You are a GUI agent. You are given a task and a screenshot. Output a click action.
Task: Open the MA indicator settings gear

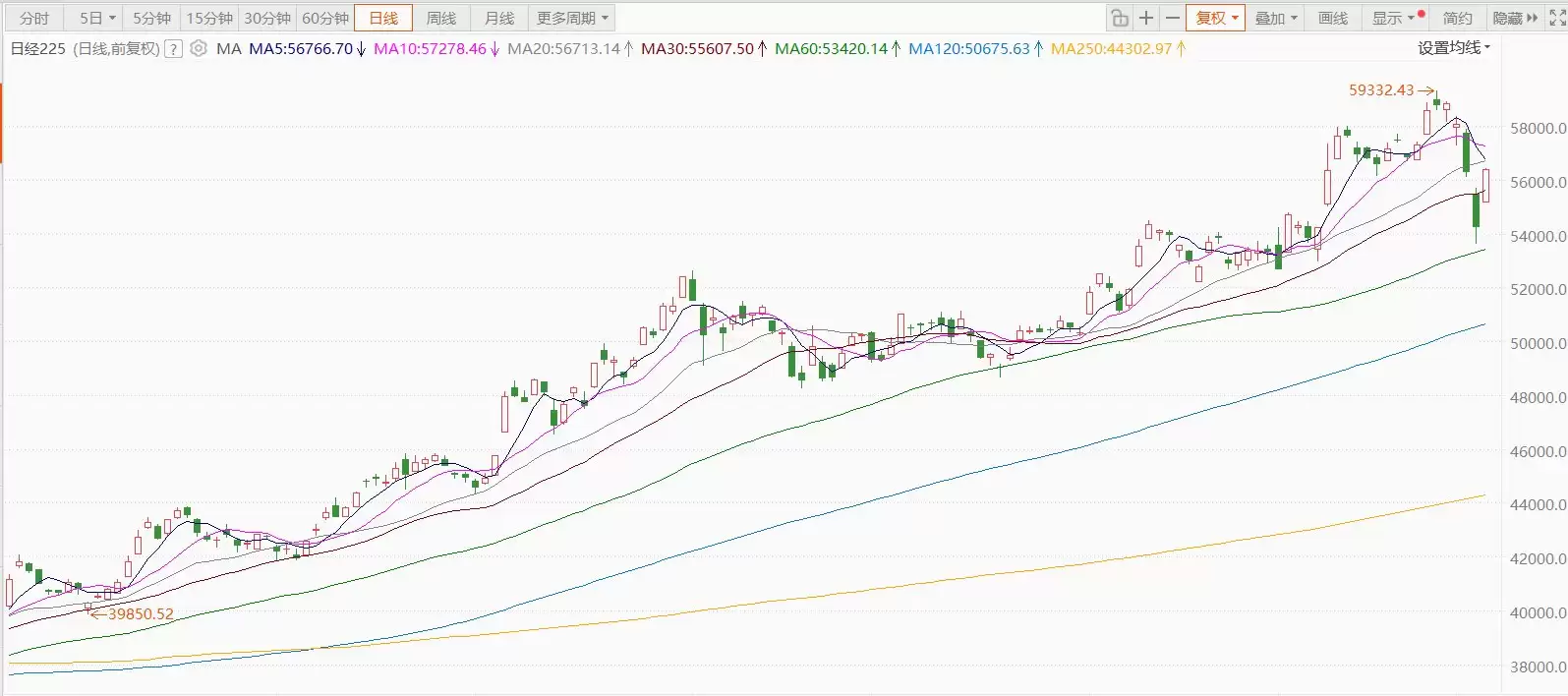coord(199,48)
